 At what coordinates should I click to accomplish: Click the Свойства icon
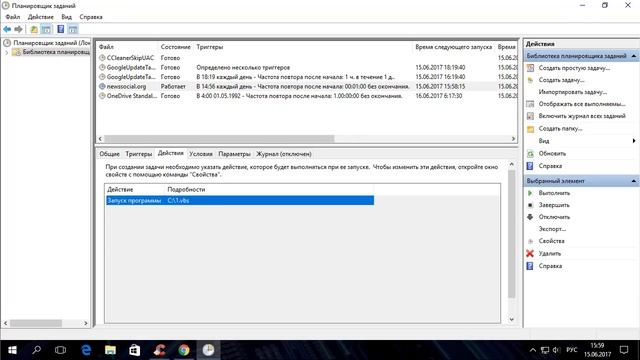click(x=530, y=241)
